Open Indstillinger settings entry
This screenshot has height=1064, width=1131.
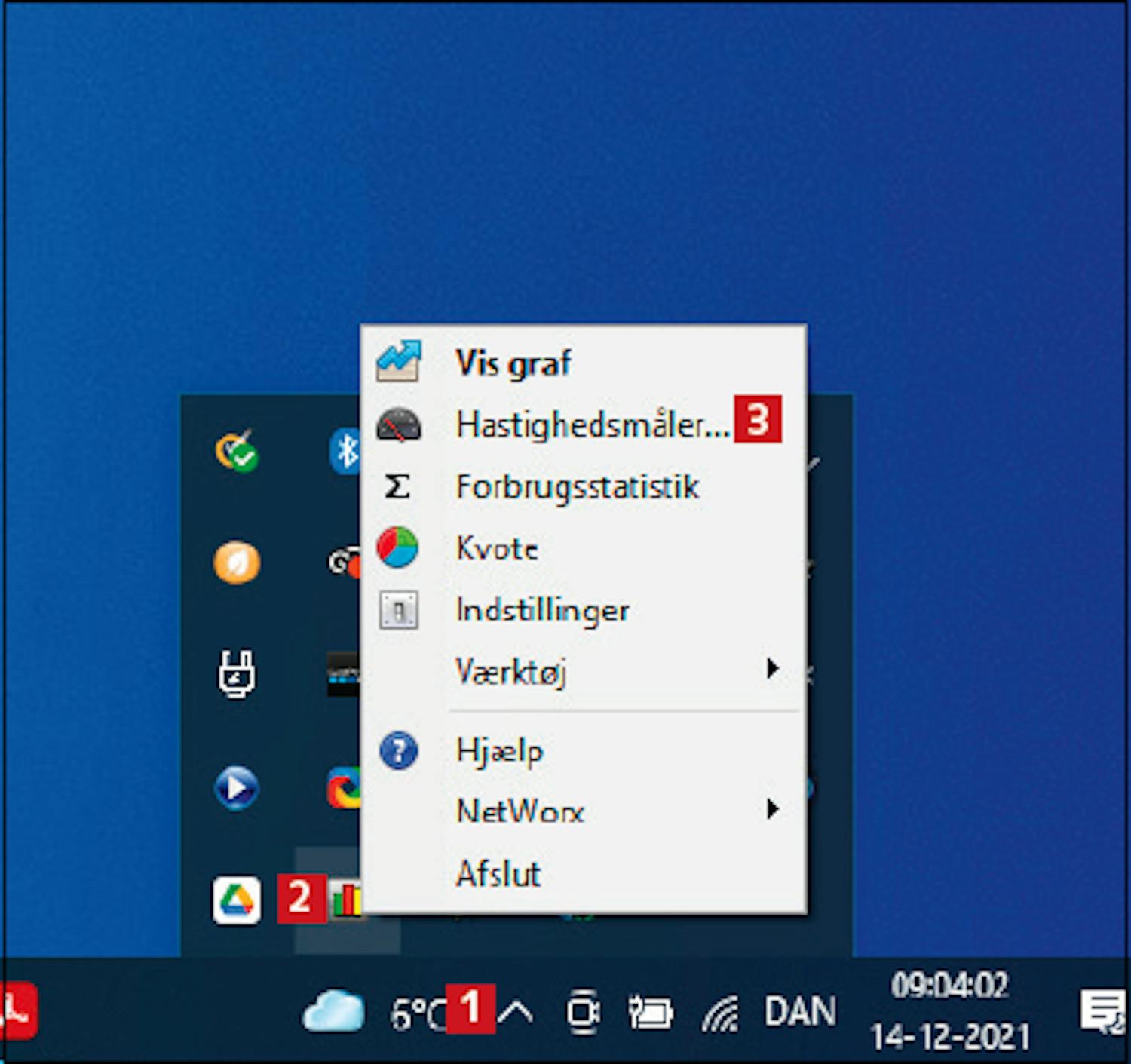point(583,610)
